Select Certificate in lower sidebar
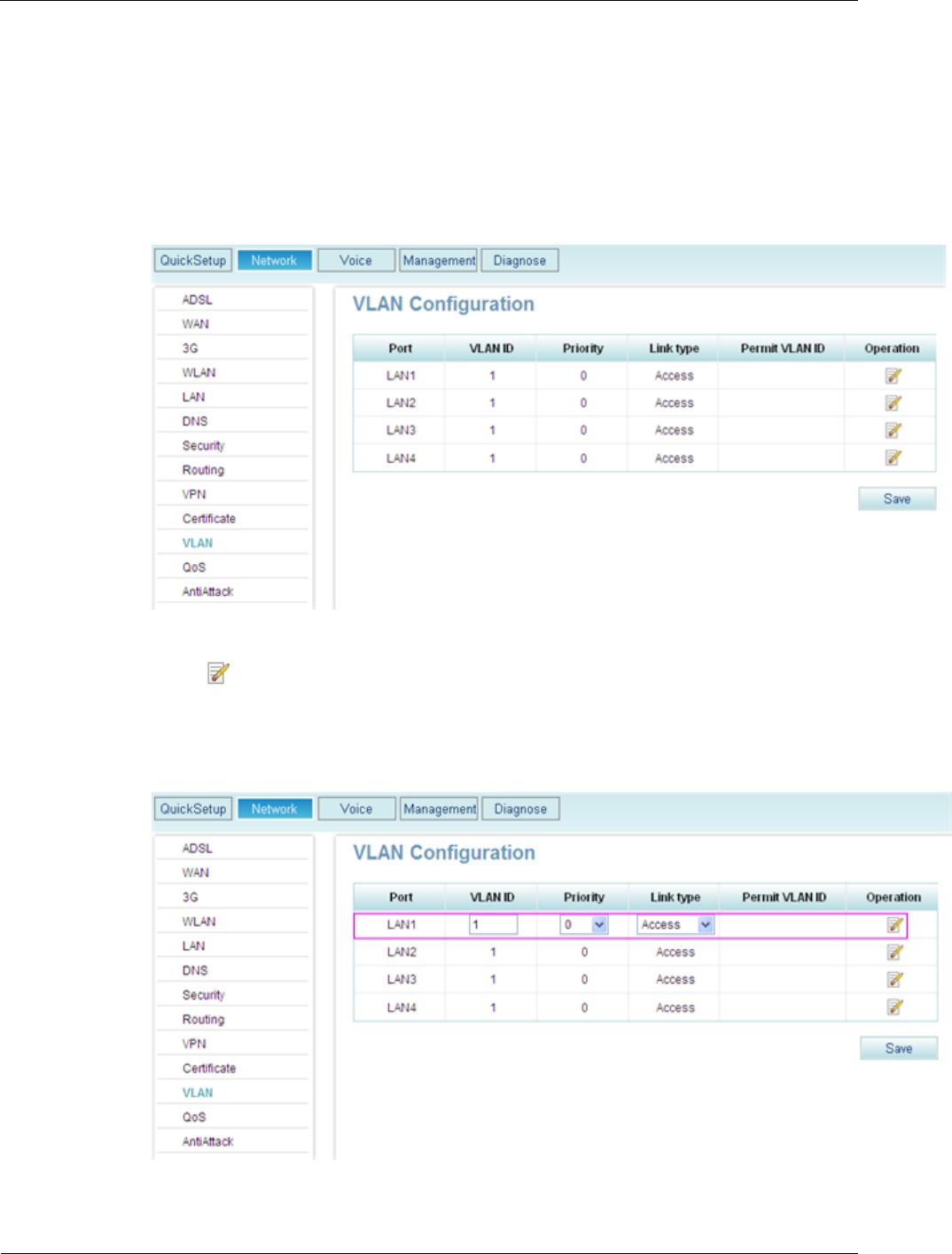Image resolution: width=952 pixels, height=1254 pixels. point(209,1069)
